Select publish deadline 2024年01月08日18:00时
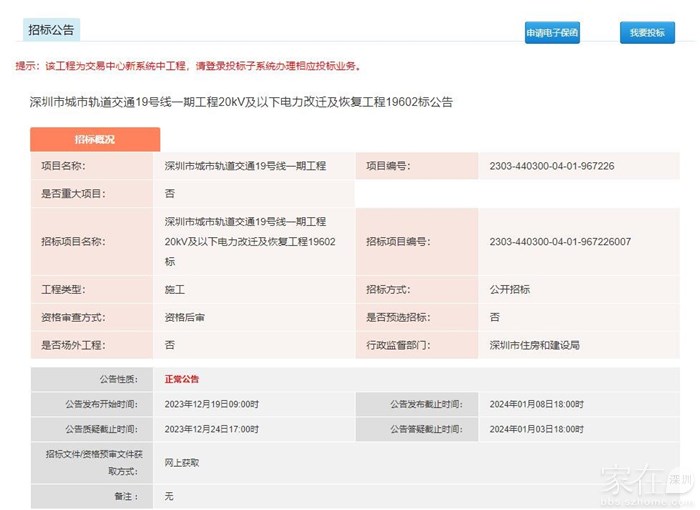Image resolution: width=700 pixels, height=510 pixels. (x=536, y=404)
